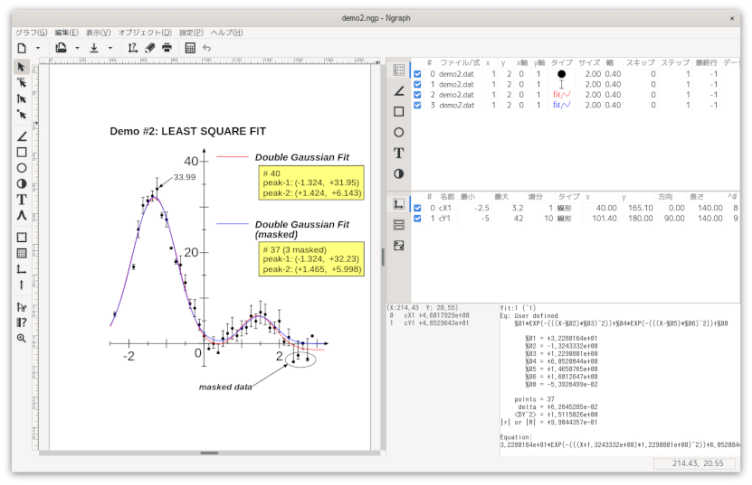Uncheck data file 0 demo2.dat checkbox
Image resolution: width=752 pixels, height=485 pixels.
coord(418,74)
